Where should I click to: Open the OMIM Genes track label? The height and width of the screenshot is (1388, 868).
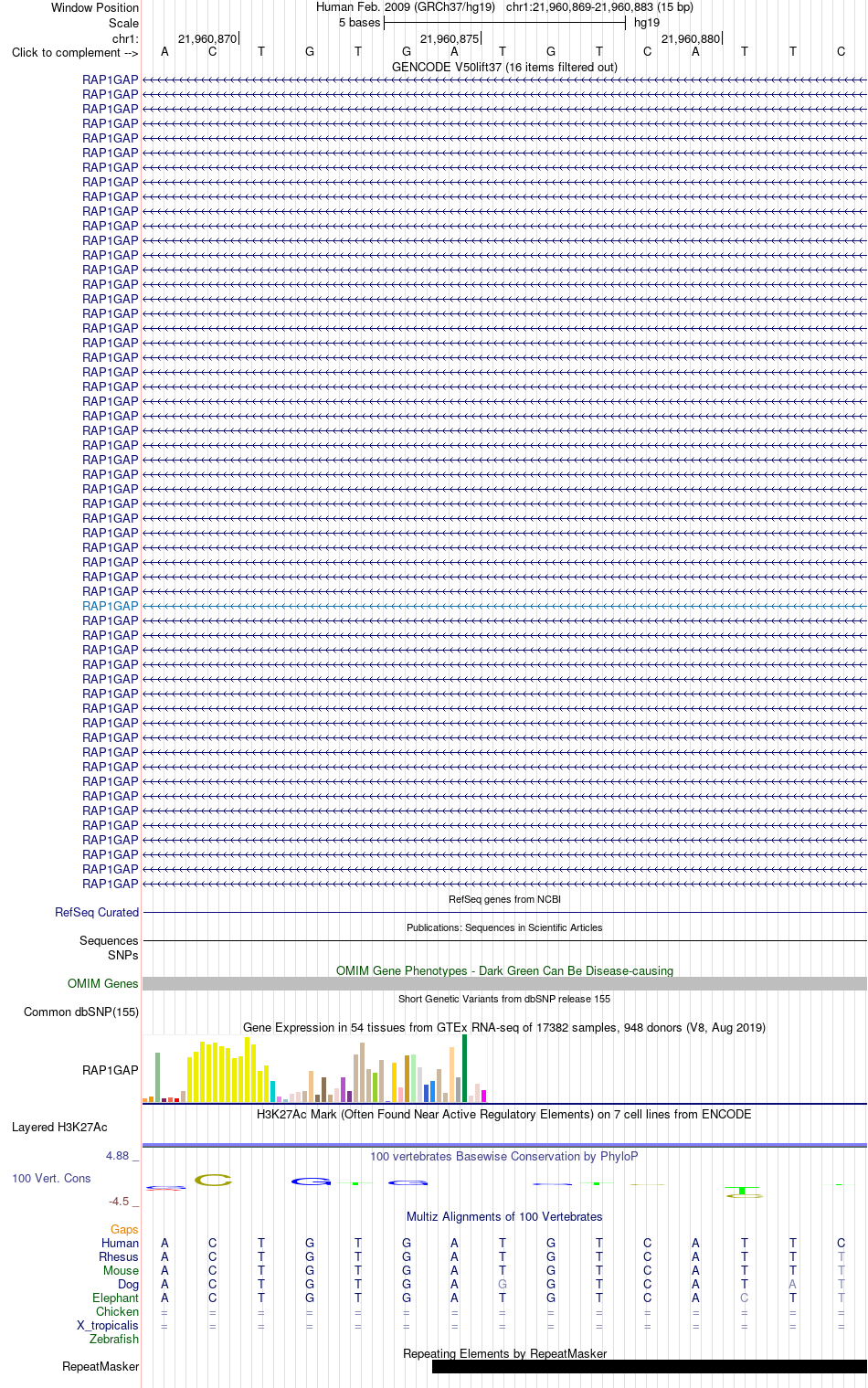(103, 983)
